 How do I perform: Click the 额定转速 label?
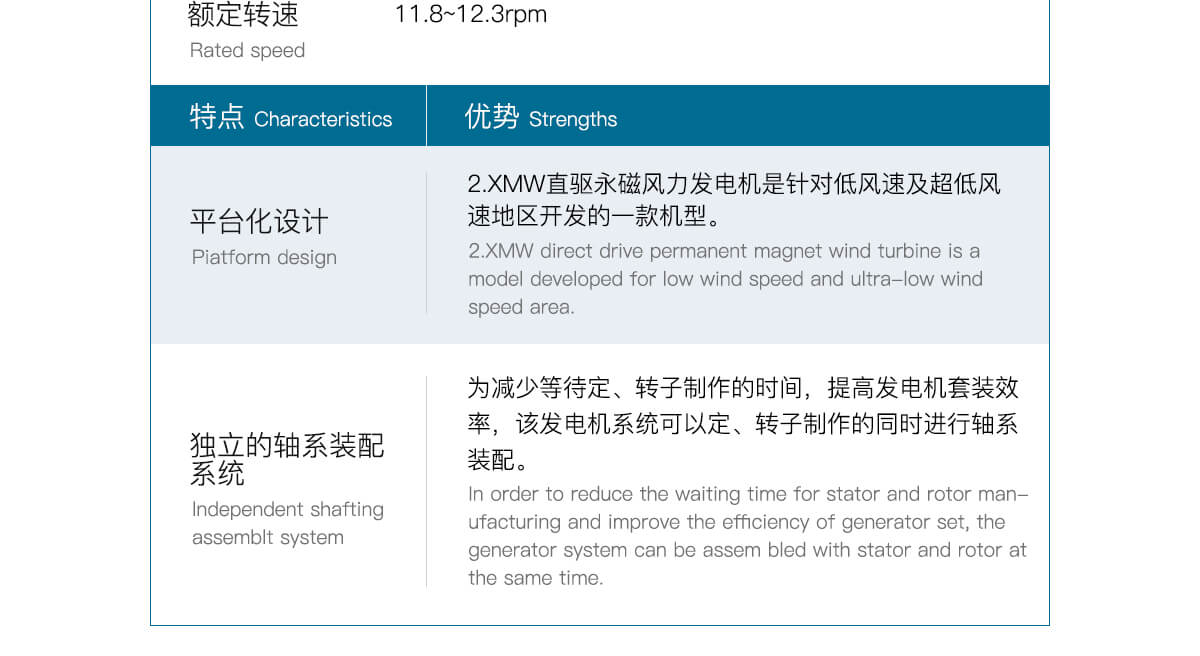(243, 15)
